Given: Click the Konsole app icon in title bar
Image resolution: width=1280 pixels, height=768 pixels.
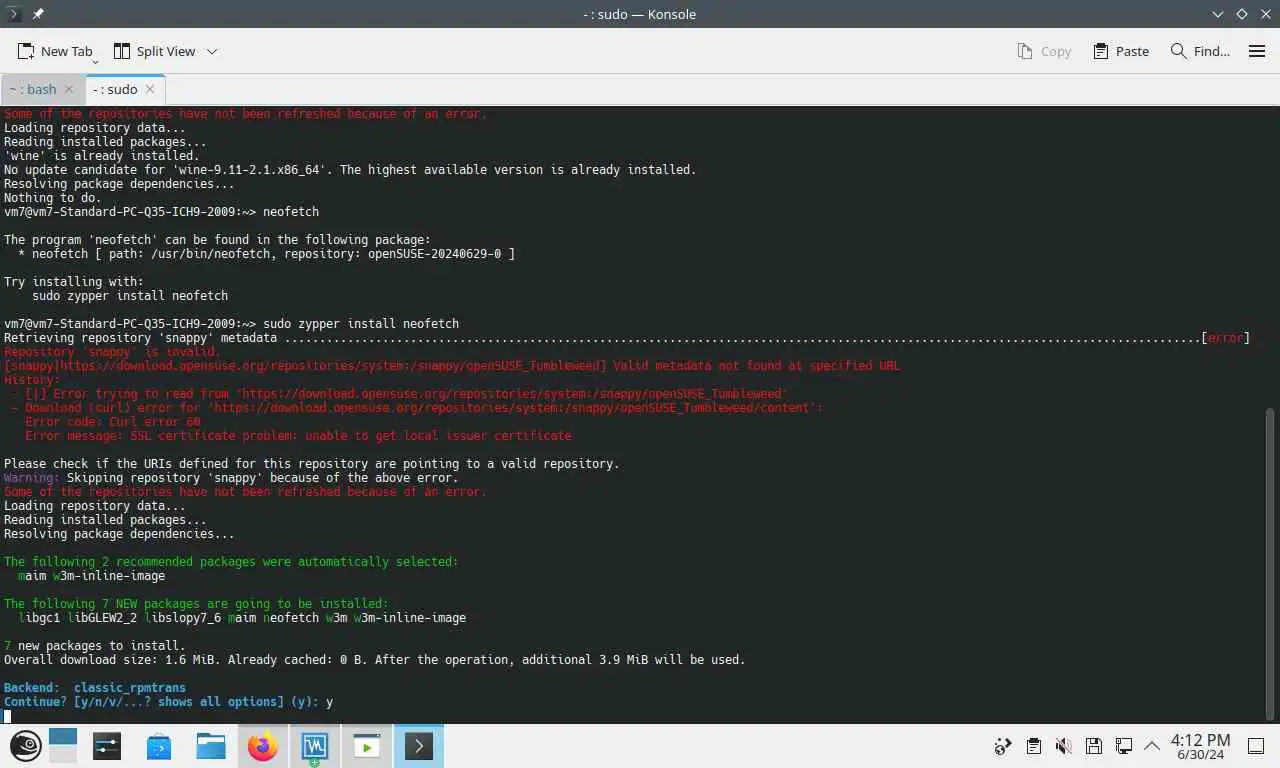Looking at the screenshot, I should pos(14,14).
